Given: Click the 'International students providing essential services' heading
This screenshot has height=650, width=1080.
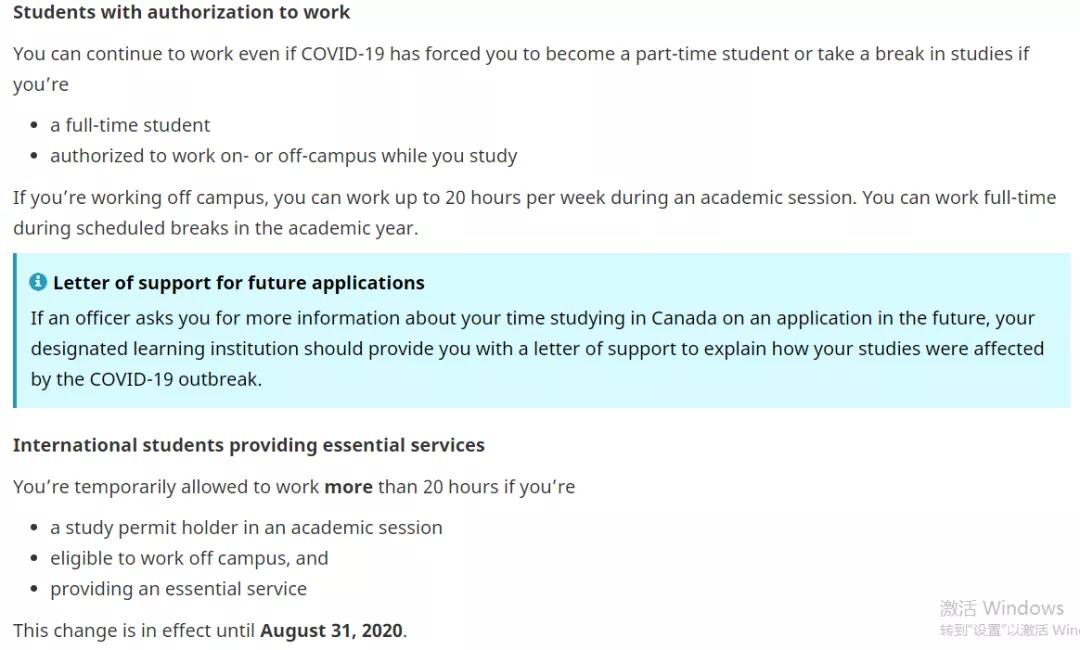Looking at the screenshot, I should pyautogui.click(x=249, y=445).
